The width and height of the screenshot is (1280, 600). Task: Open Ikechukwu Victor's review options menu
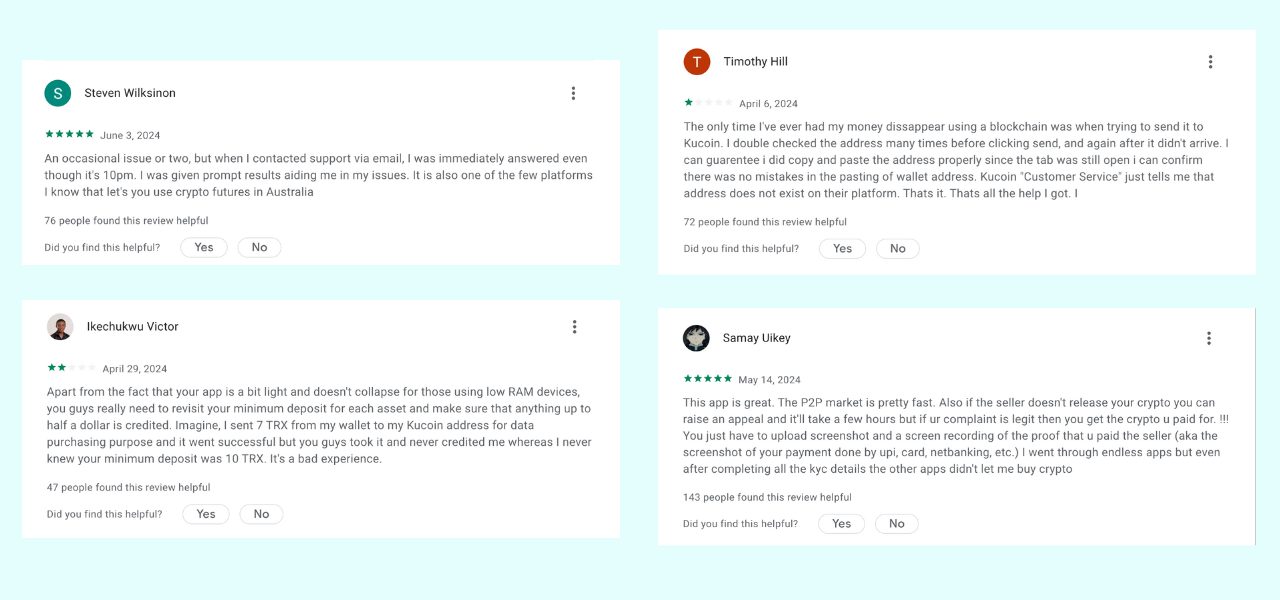[574, 327]
